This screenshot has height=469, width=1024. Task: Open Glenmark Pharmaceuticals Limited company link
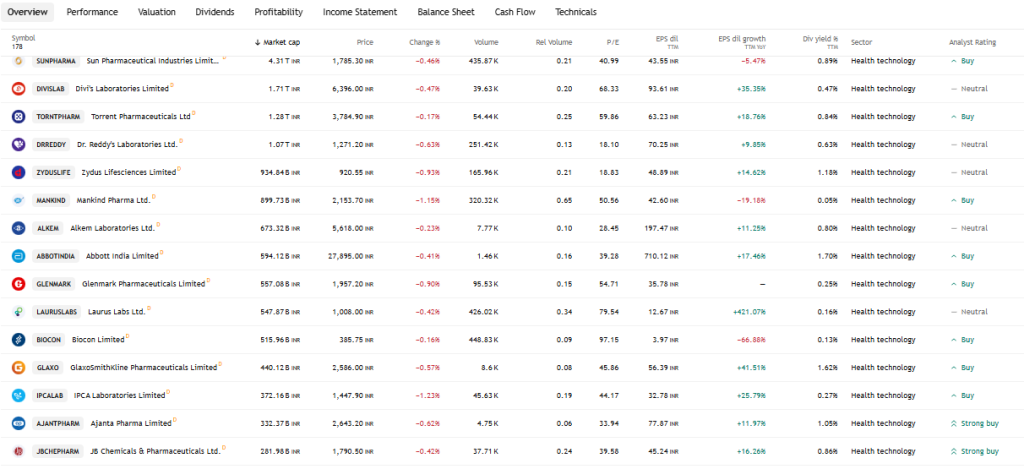(x=144, y=284)
